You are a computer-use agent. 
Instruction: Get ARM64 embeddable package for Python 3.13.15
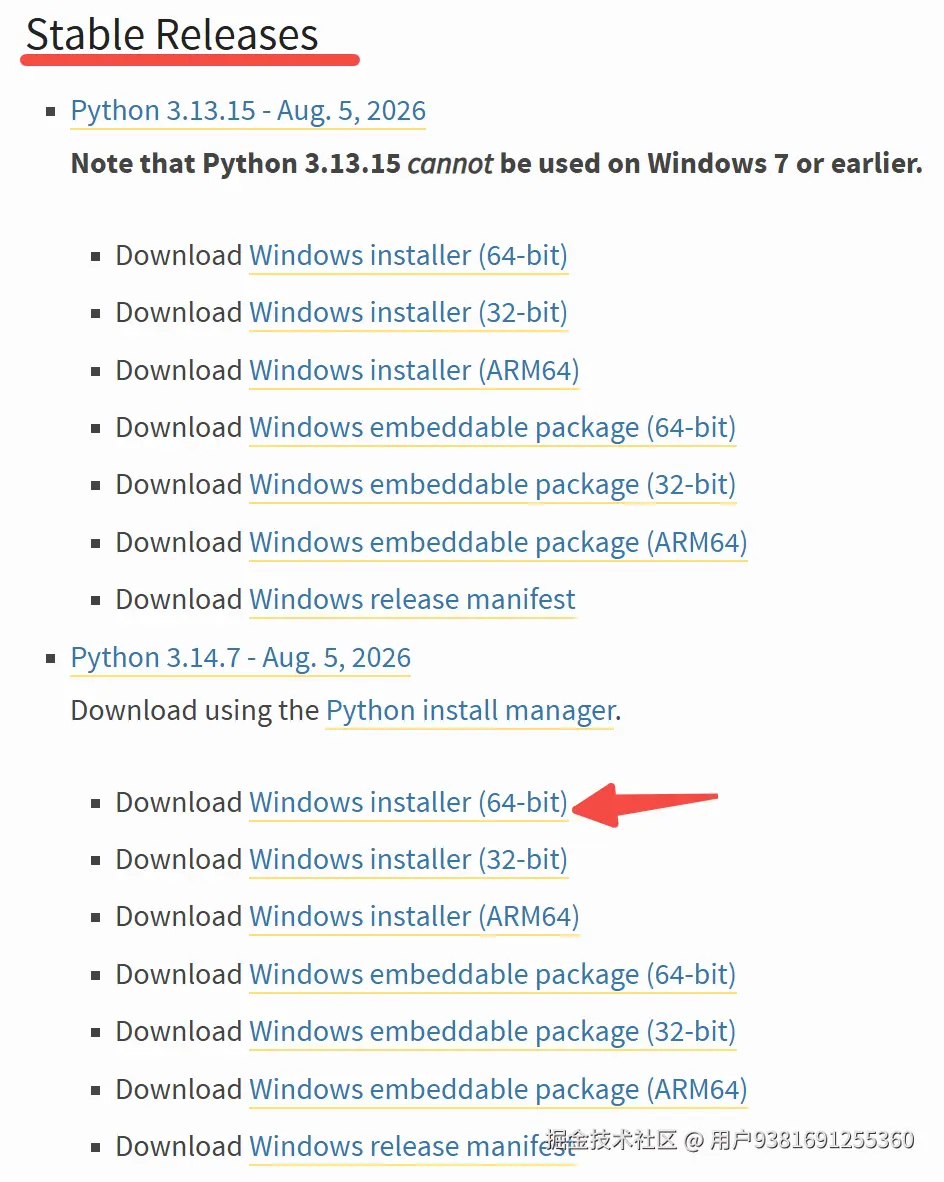(498, 543)
